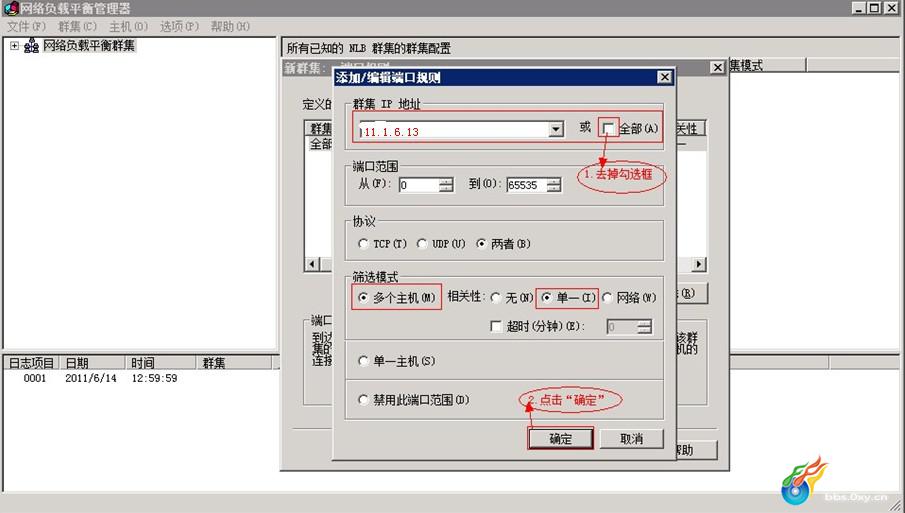Toggle the 全部(A) checkbox
The image size is (905, 513).
[x=608, y=129]
